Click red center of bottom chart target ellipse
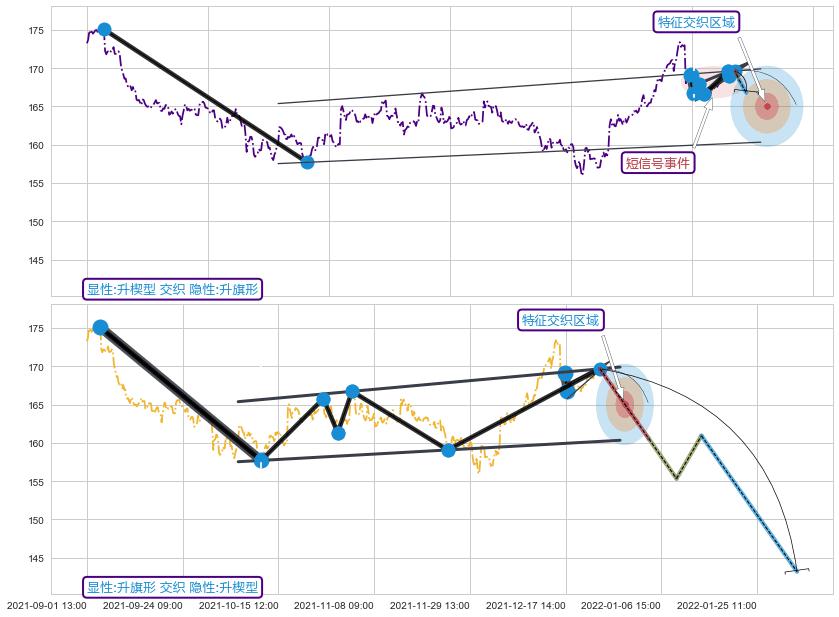 point(625,404)
